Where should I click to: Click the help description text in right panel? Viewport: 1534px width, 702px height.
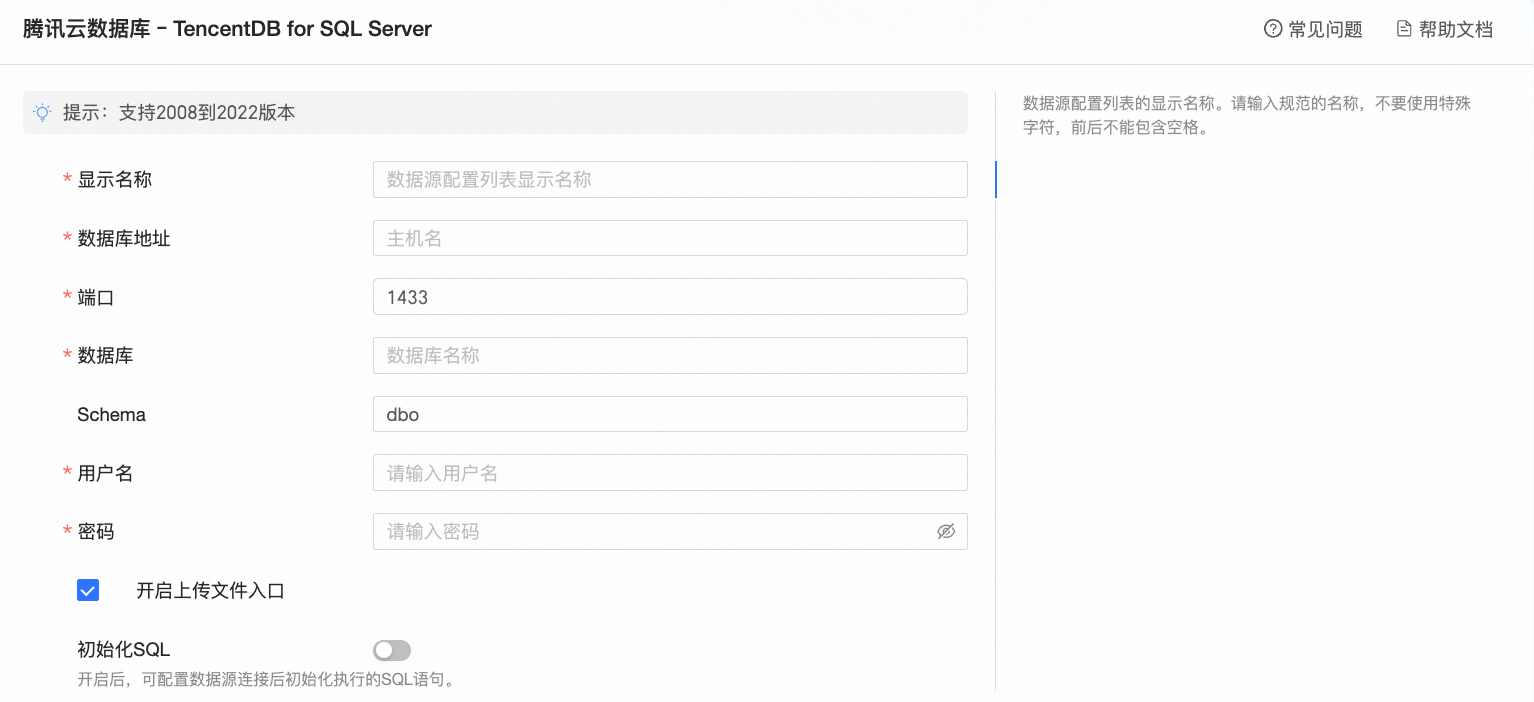click(x=1246, y=115)
